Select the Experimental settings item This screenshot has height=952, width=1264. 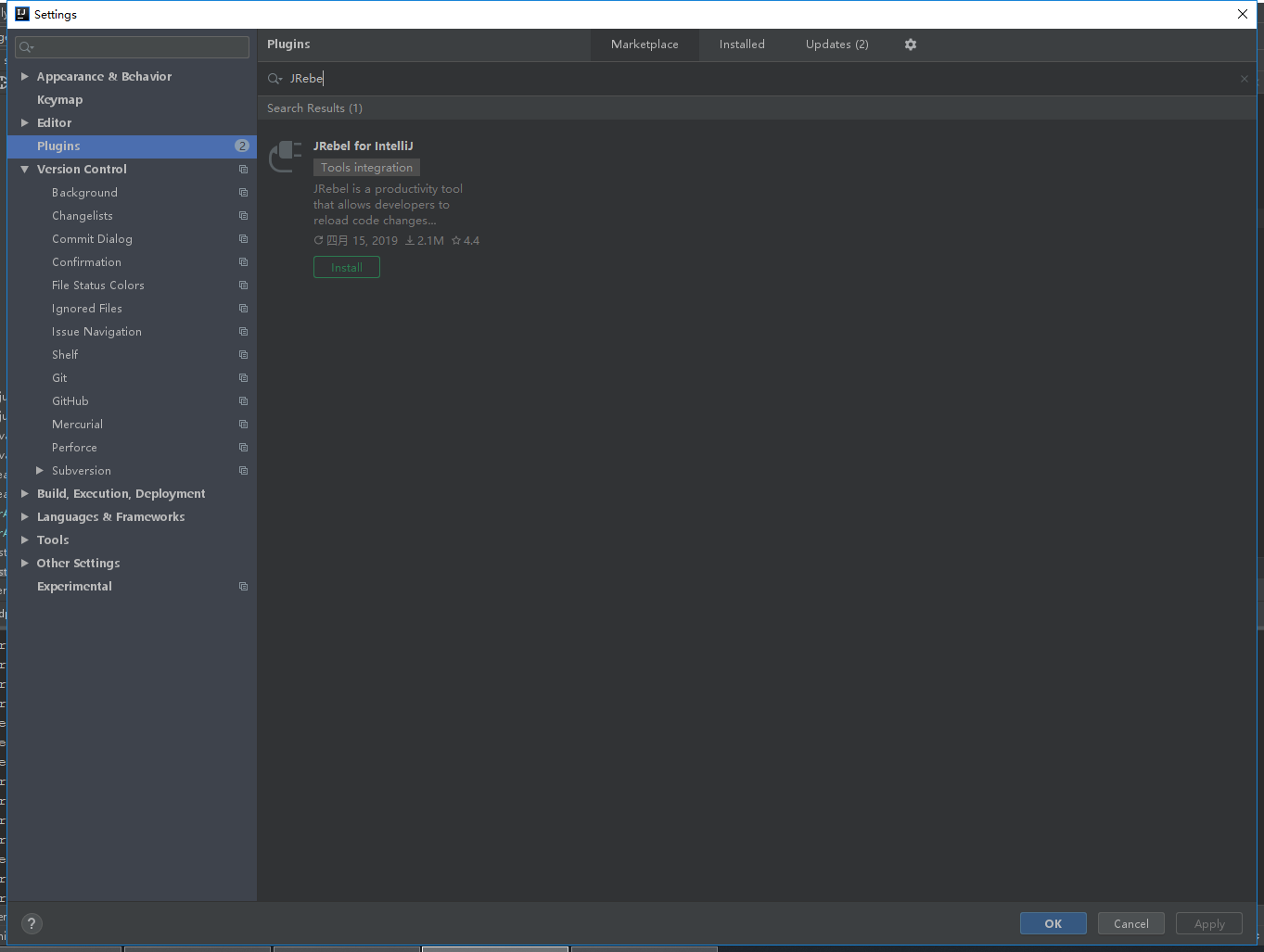pyautogui.click(x=74, y=587)
